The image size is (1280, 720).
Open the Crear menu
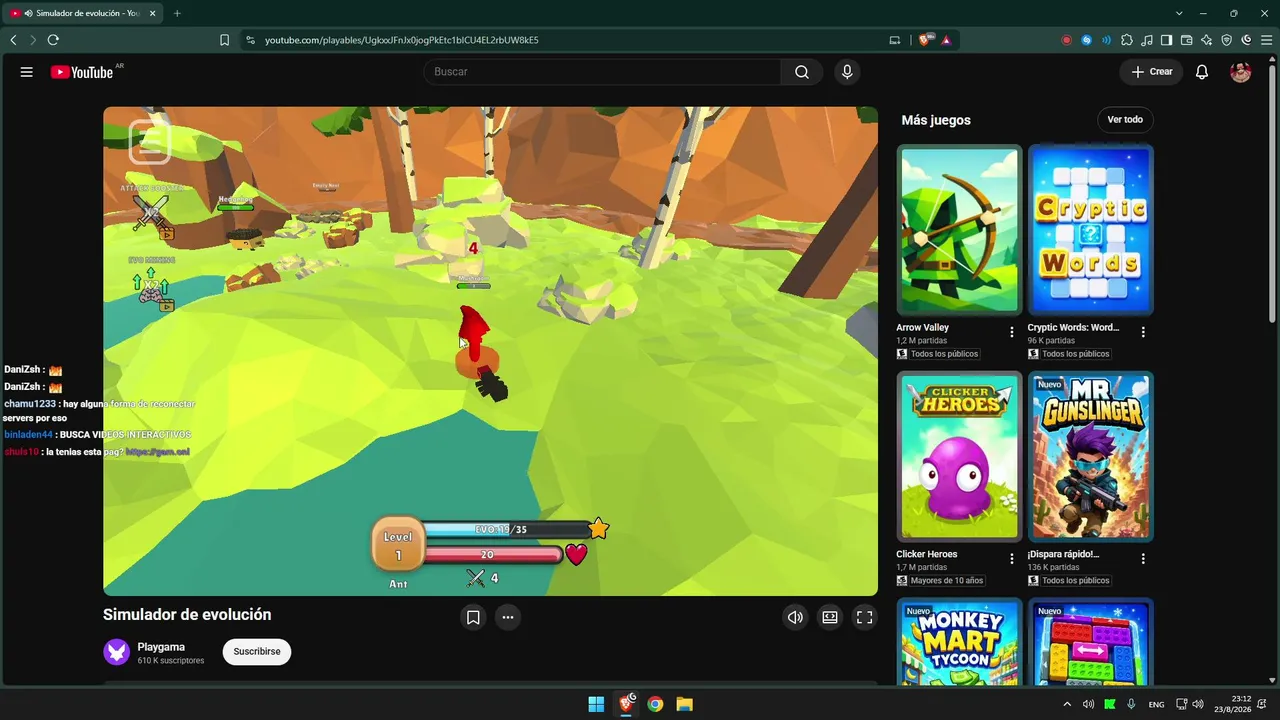(x=1151, y=72)
